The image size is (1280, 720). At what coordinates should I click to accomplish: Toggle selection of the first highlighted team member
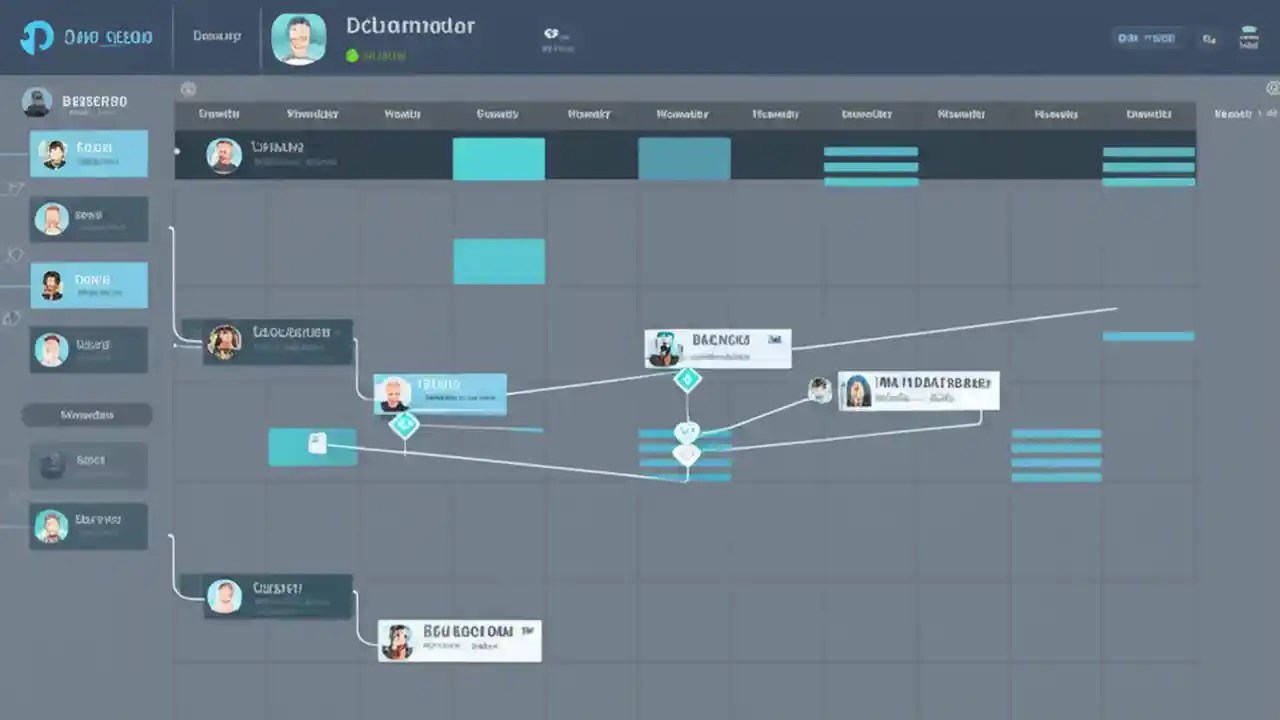tap(89, 153)
